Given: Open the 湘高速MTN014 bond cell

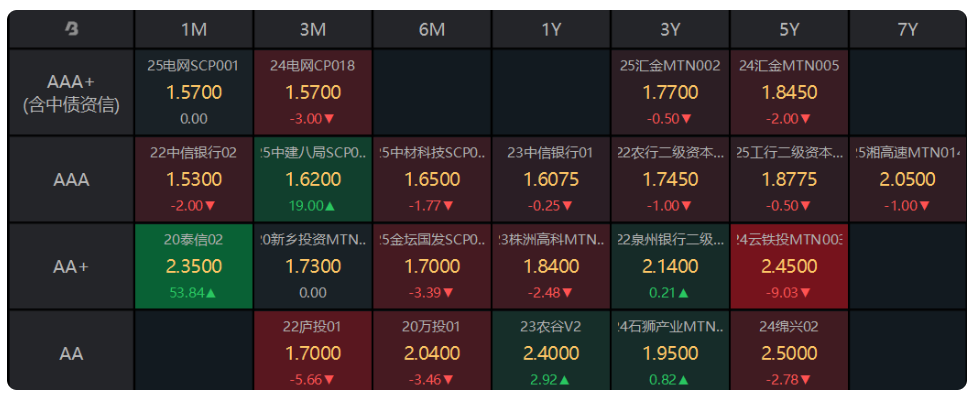Looking at the screenshot, I should click(x=908, y=180).
